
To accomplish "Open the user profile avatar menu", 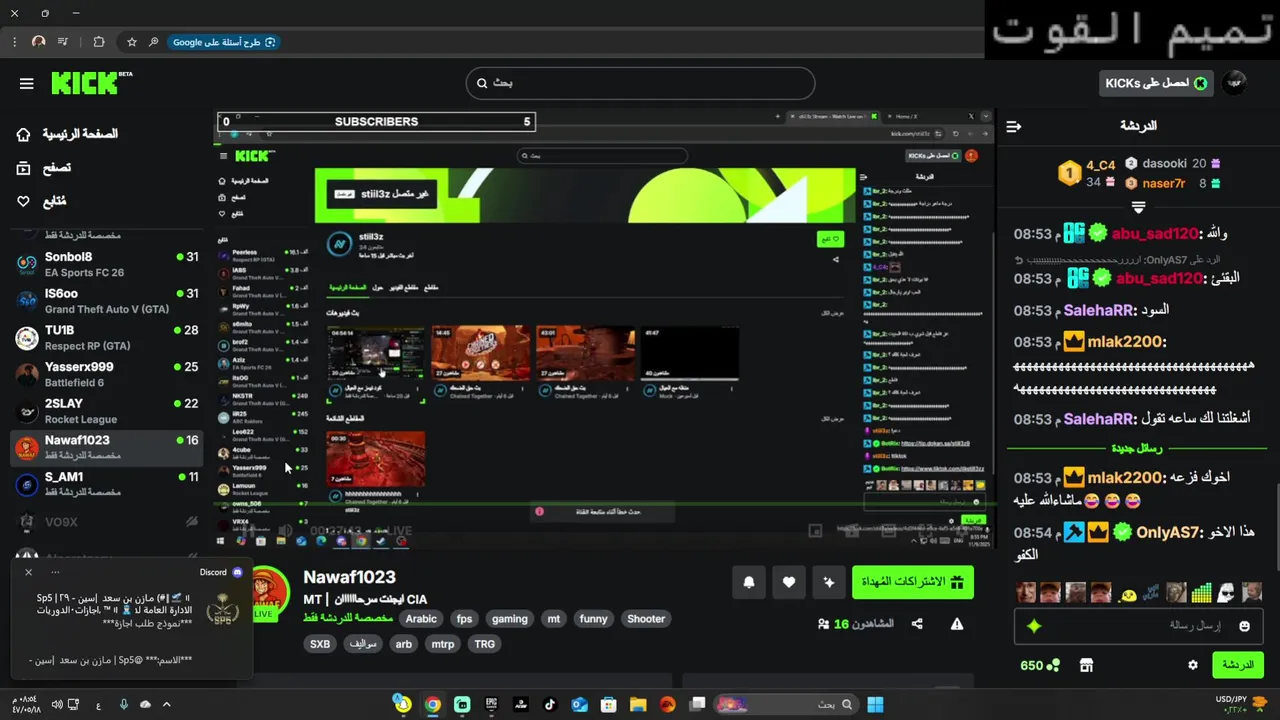I will (x=1236, y=83).
